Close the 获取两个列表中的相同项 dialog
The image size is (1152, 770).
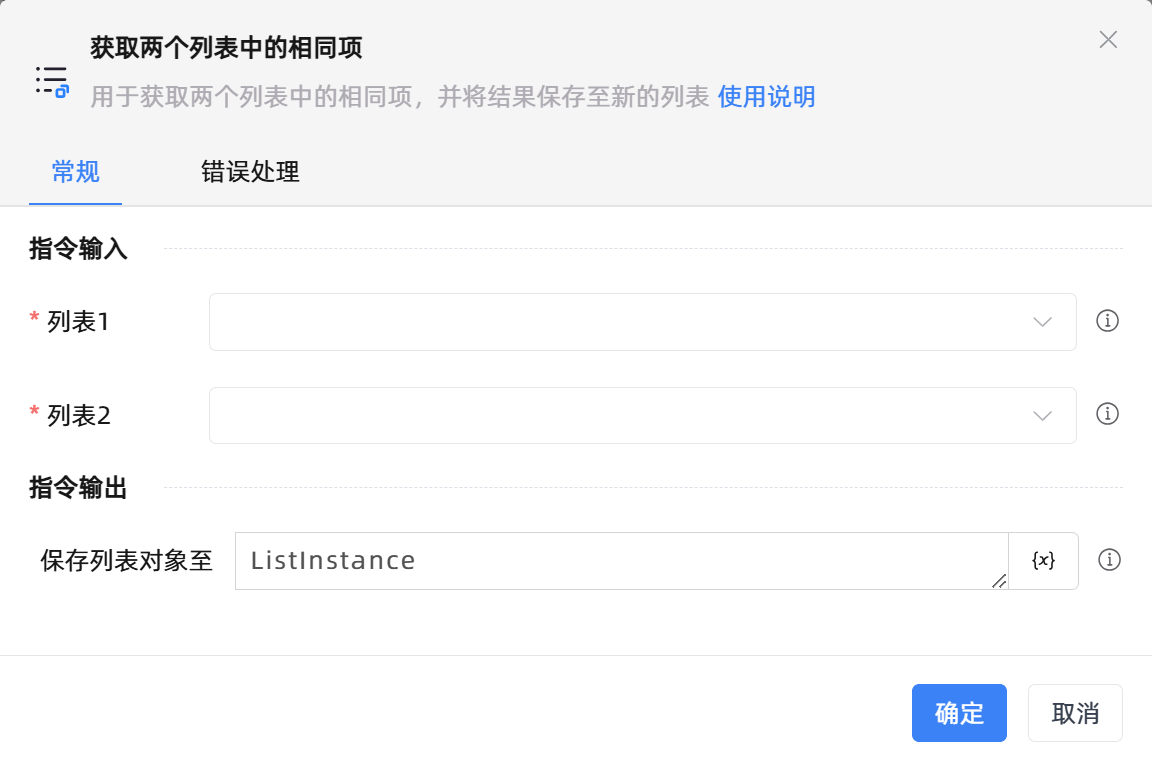pos(1108,40)
